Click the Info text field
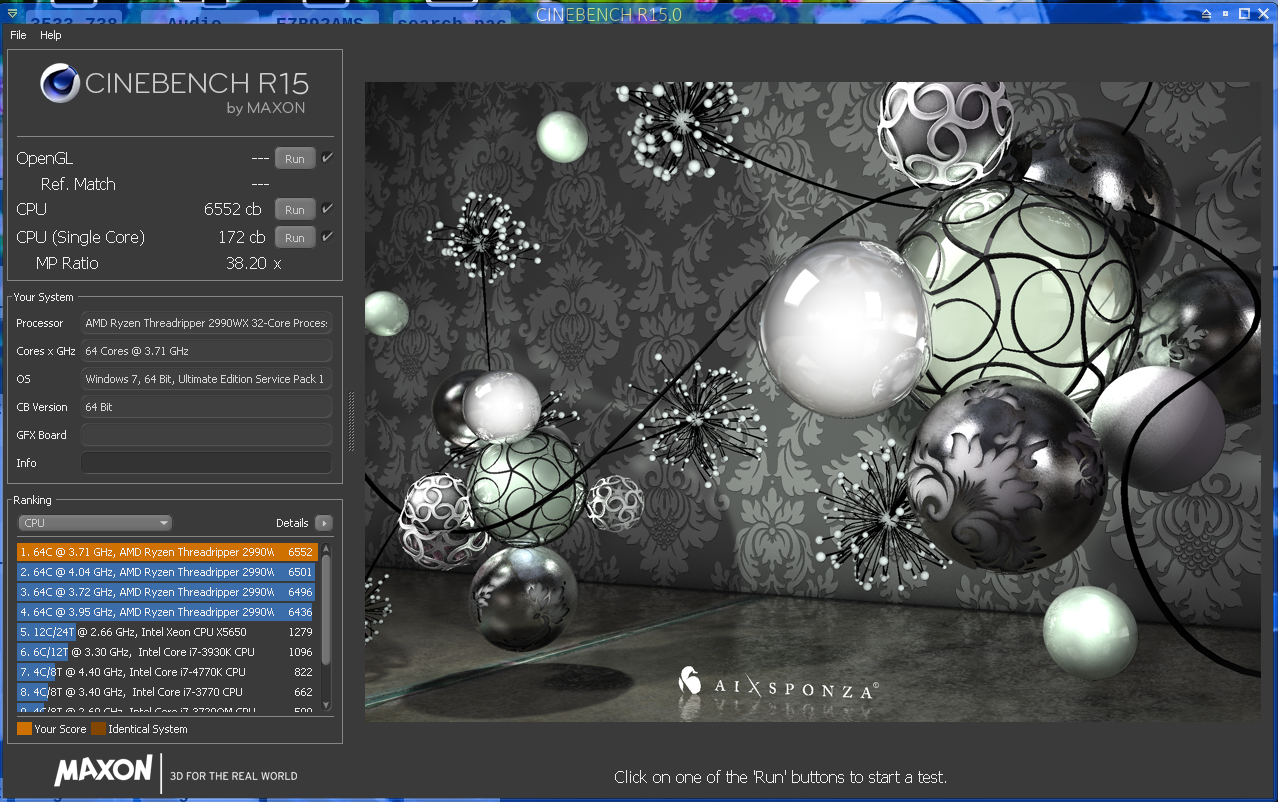 pyautogui.click(x=206, y=463)
